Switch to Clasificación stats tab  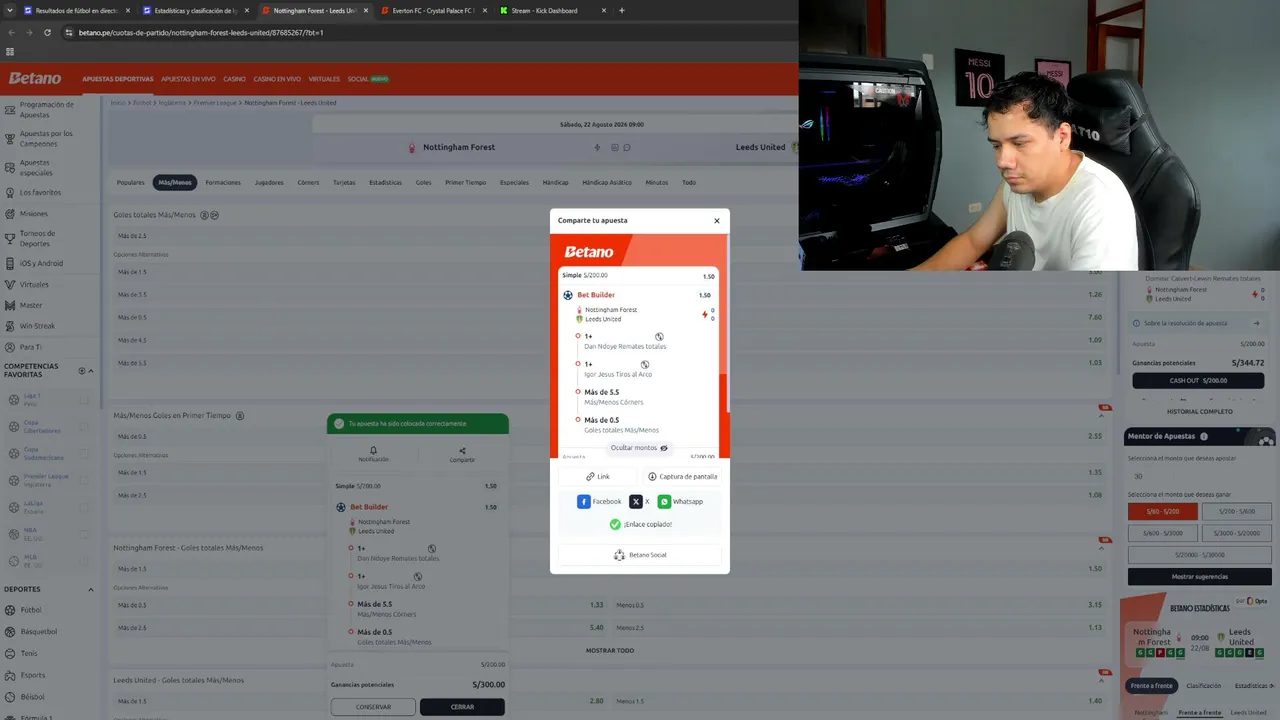coord(1203,686)
